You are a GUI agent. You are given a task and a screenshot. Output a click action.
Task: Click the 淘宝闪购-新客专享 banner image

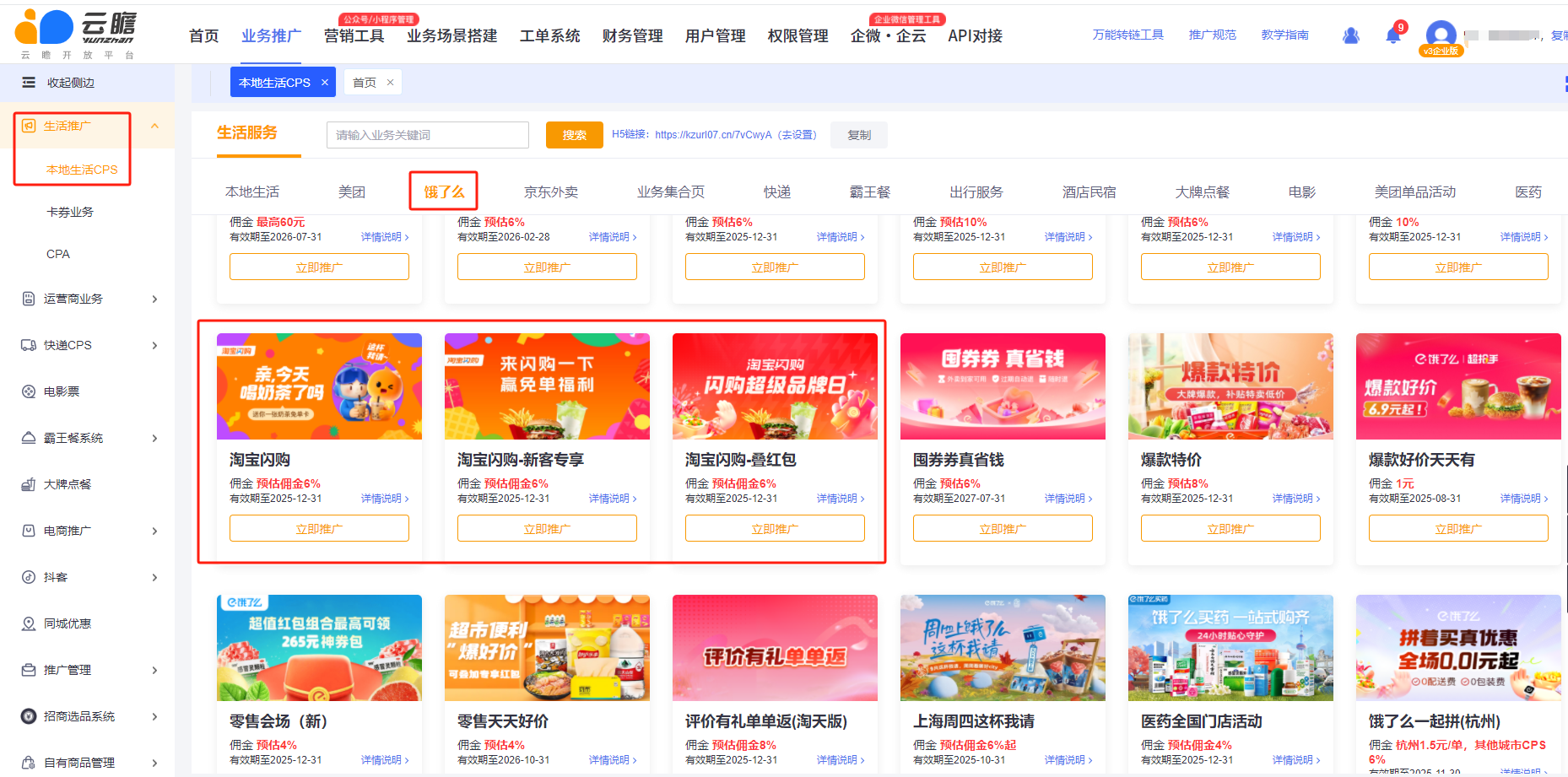[x=547, y=386]
